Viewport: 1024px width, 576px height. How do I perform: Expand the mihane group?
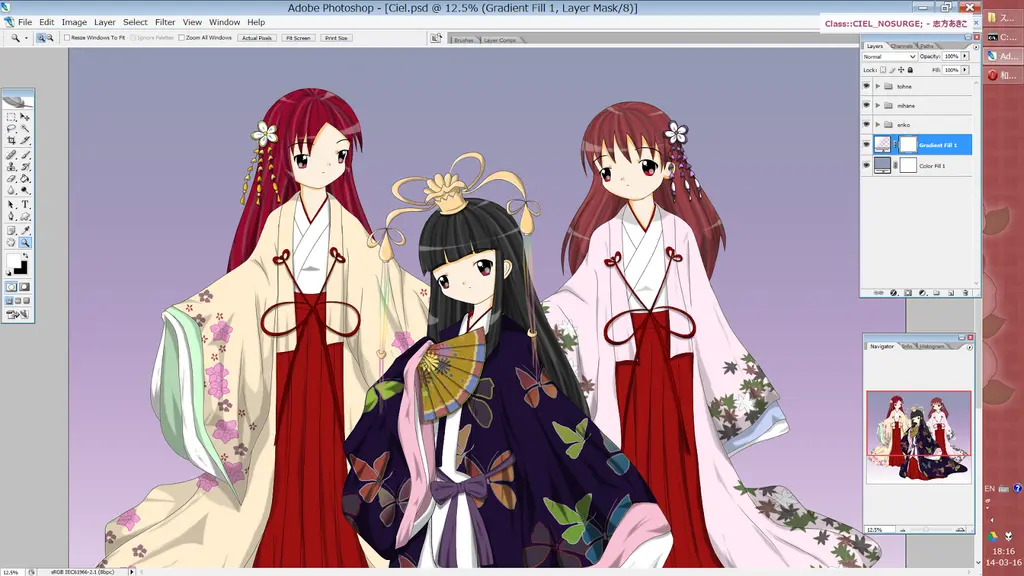point(878,105)
